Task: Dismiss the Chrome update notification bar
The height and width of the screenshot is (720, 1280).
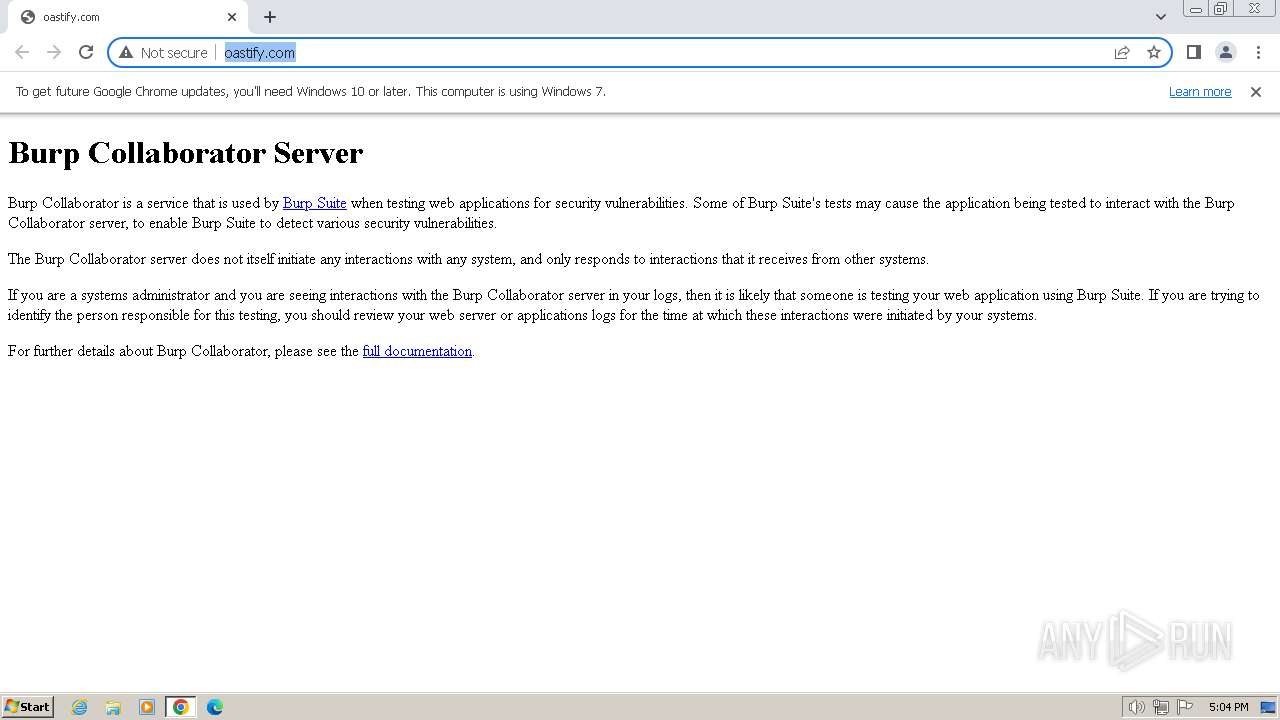Action: point(1256,91)
